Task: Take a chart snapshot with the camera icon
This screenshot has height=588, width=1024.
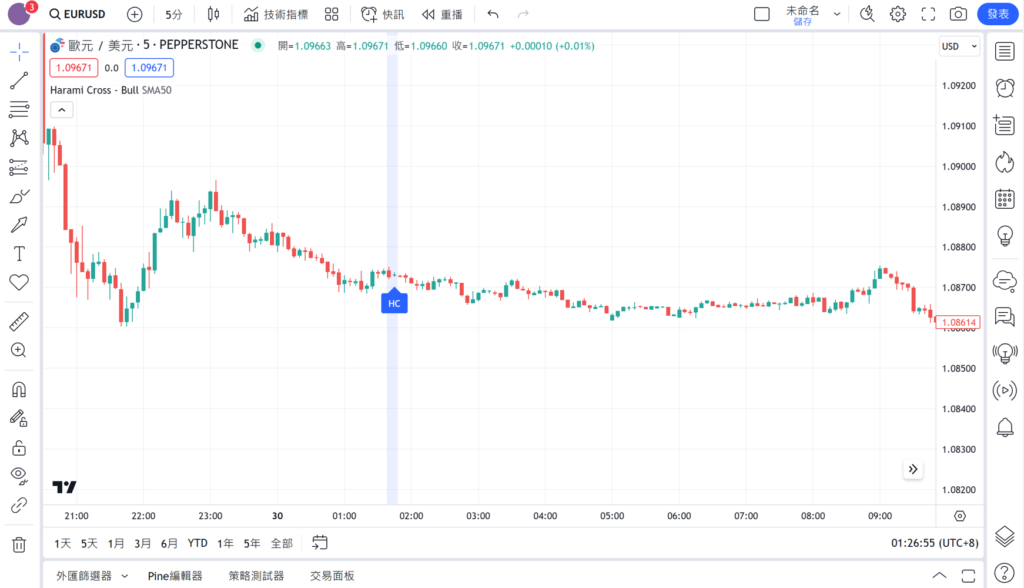Action: [958, 14]
